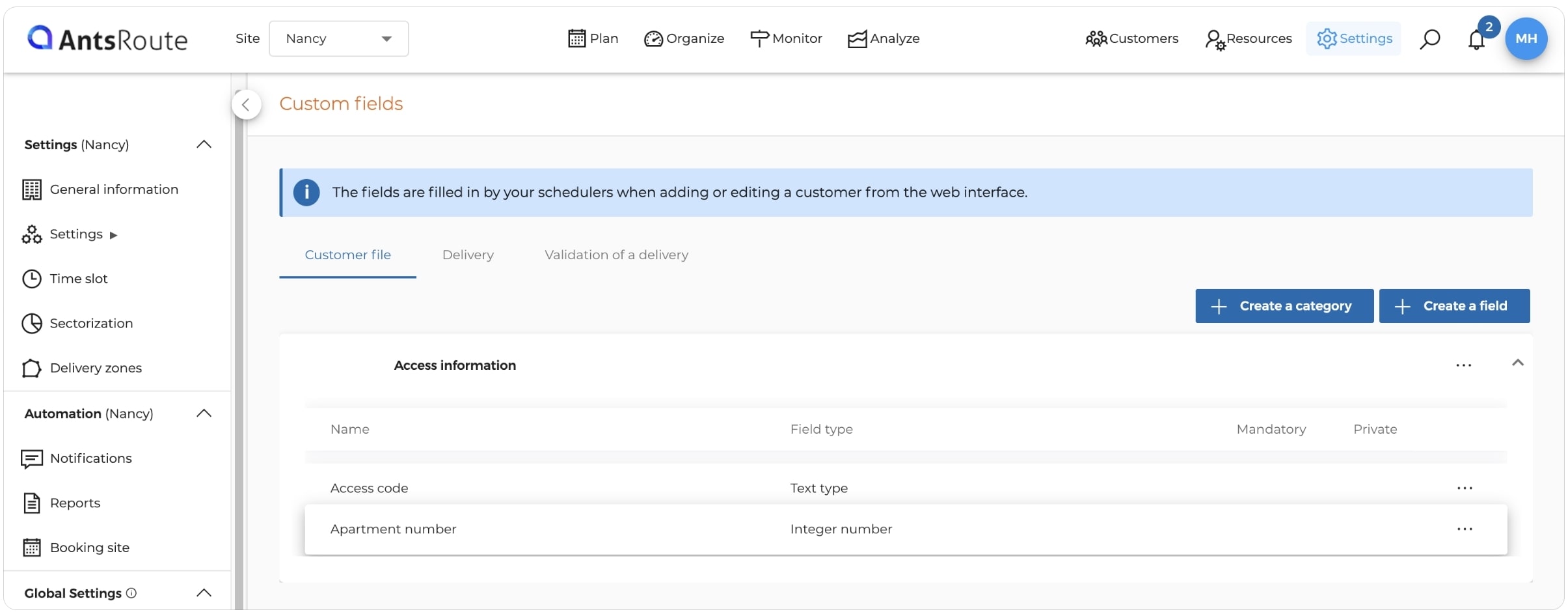
Task: Open the Customers section
Action: 1131,38
